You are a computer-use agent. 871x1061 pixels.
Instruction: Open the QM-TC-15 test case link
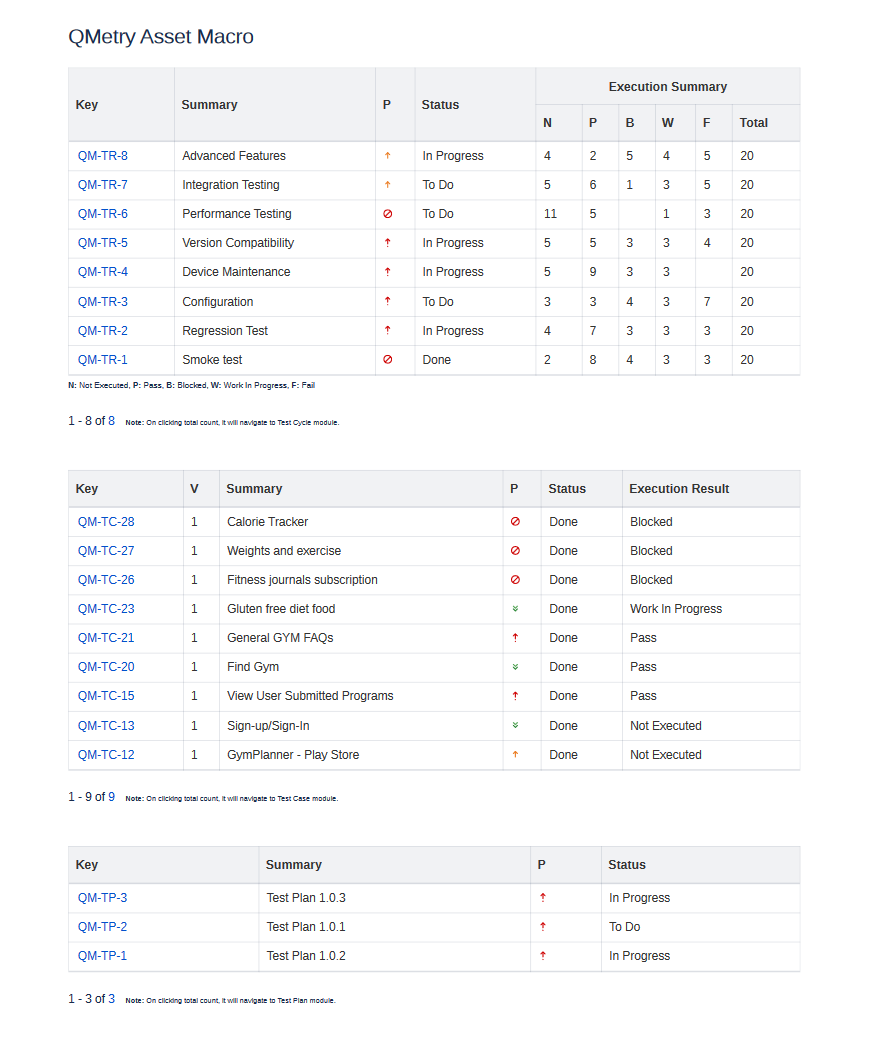click(x=106, y=696)
